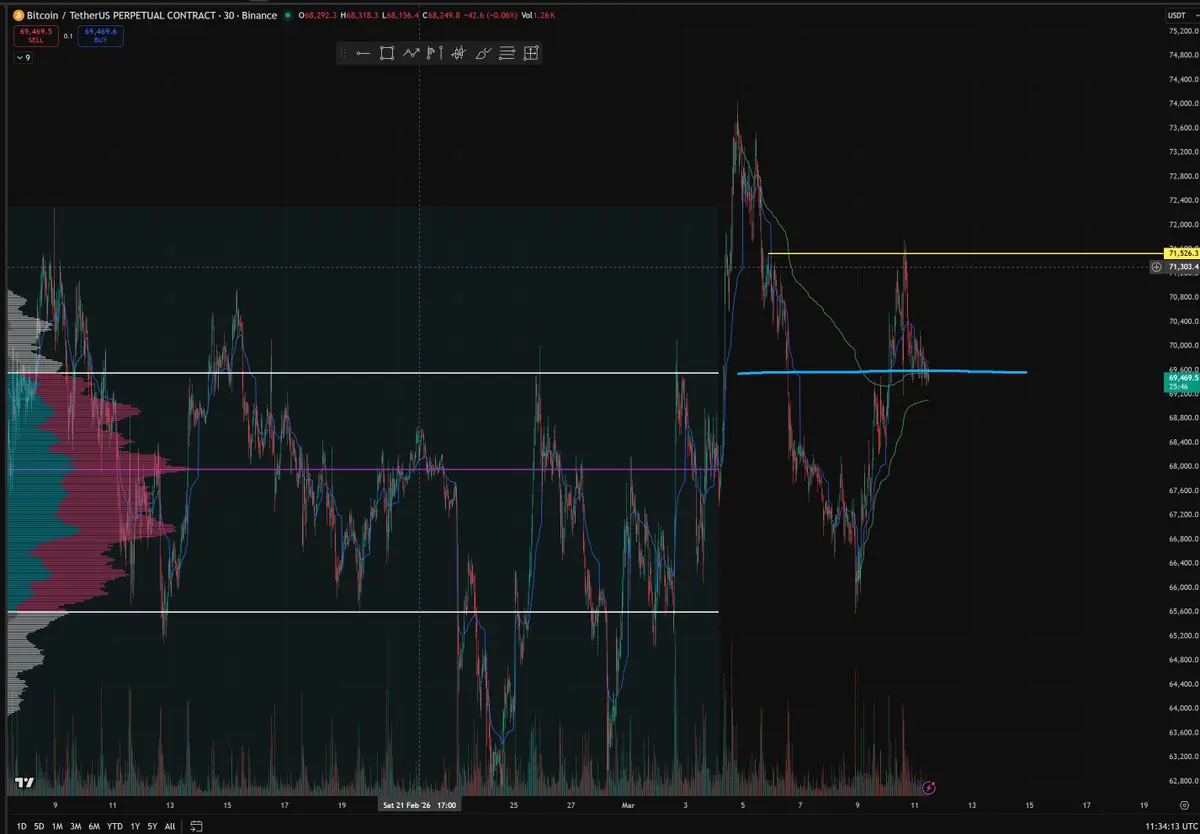The image size is (1200, 834).
Task: Select the rectangle shape tool
Action: [387, 53]
